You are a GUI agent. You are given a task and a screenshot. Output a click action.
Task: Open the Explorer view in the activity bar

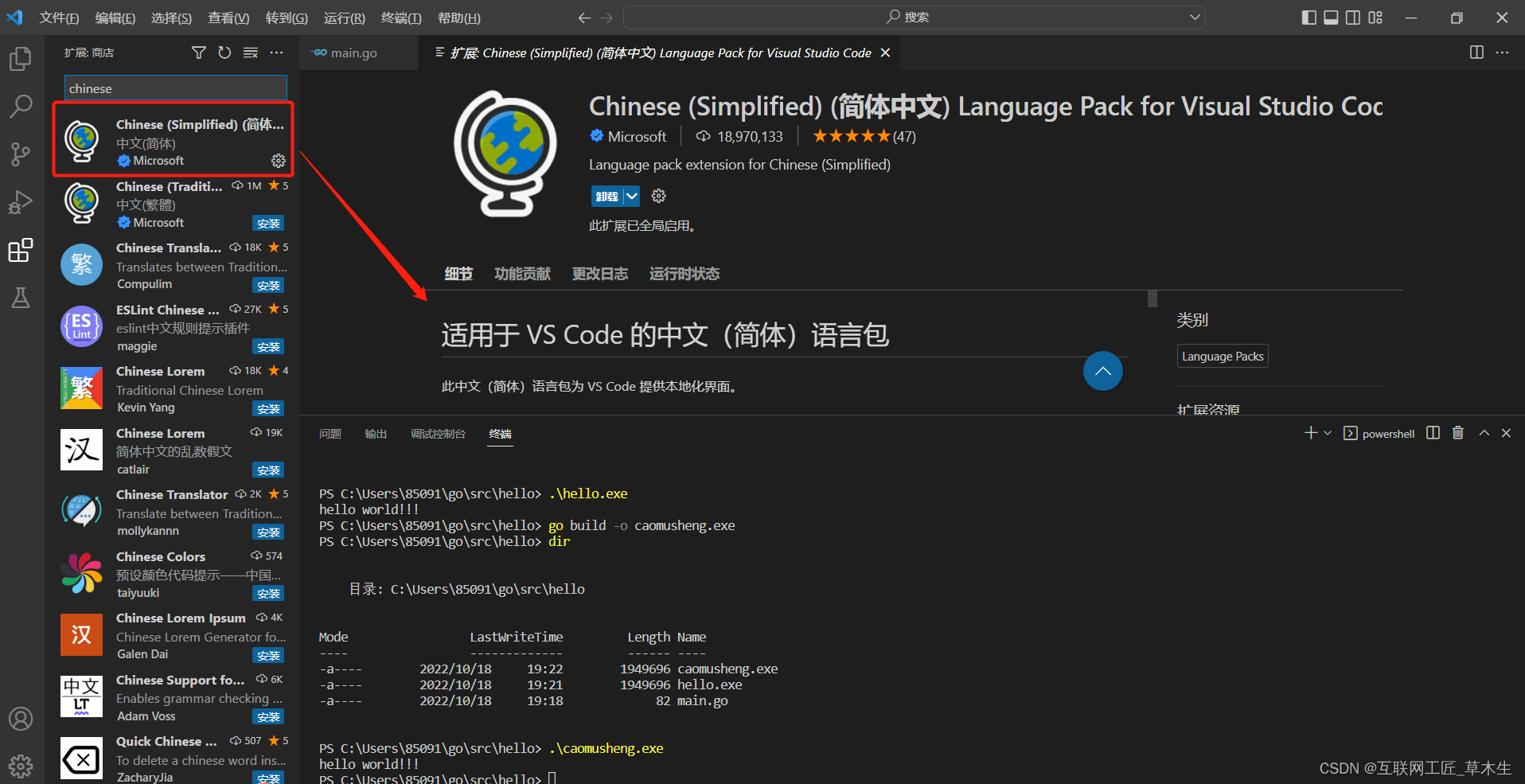point(21,58)
